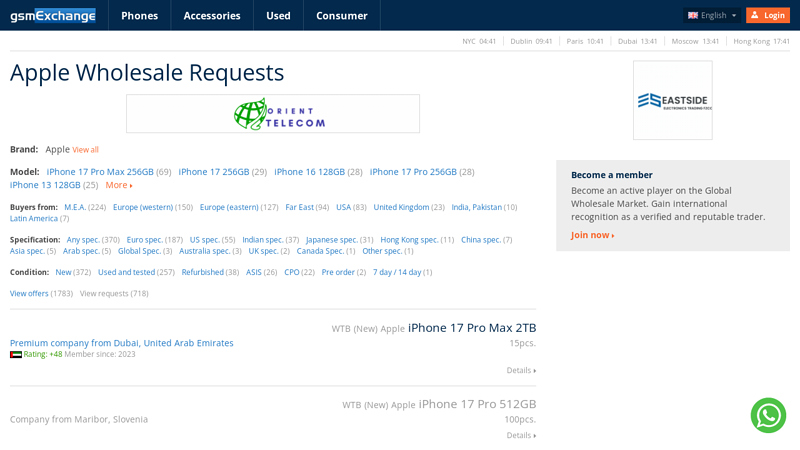Select Any spec. specification
The image size is (800, 450).
tap(83, 240)
